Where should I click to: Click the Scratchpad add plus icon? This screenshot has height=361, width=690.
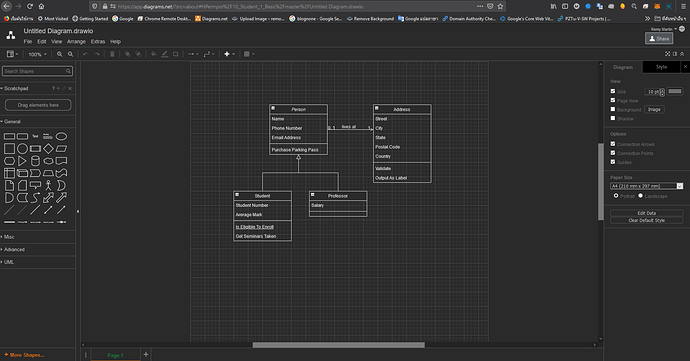58,88
